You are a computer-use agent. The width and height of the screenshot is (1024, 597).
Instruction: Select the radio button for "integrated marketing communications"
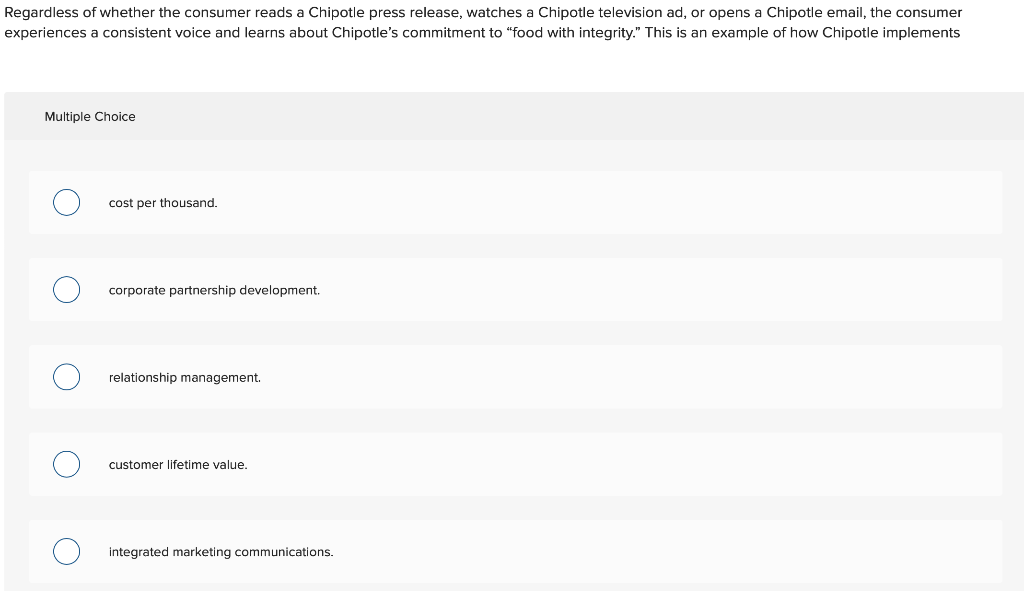pyautogui.click(x=66, y=551)
